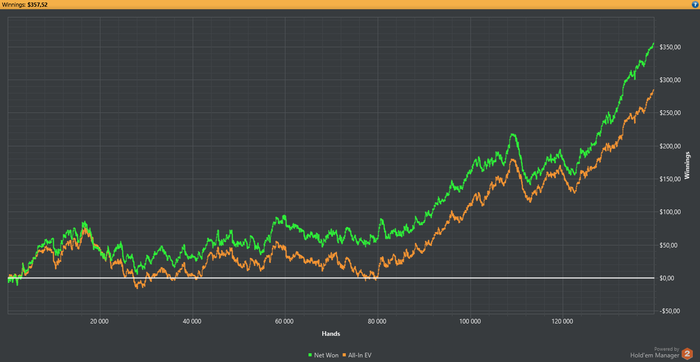
Task: Select the 120 000 hands axis label
Action: point(562,320)
